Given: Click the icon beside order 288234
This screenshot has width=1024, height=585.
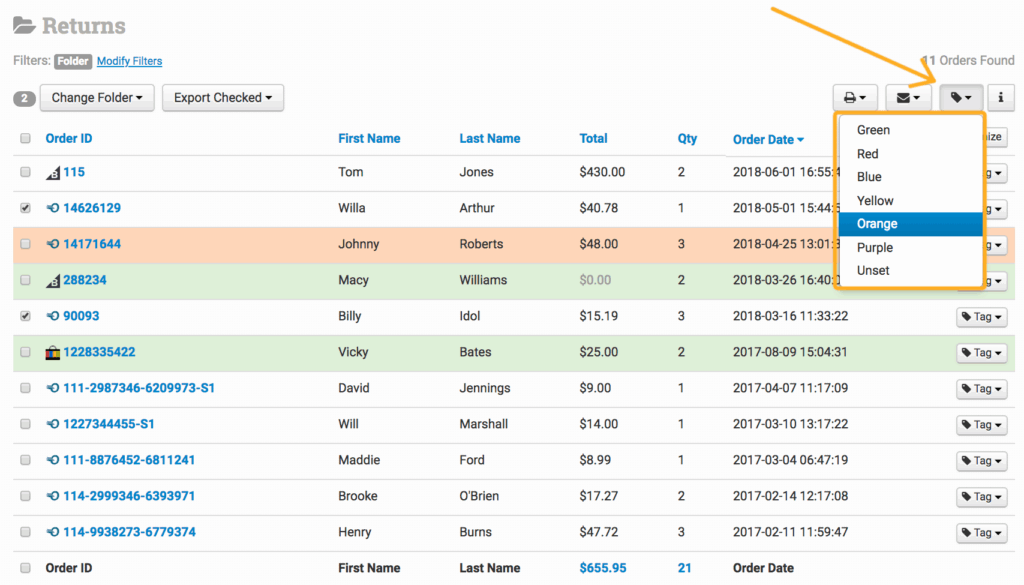Looking at the screenshot, I should pos(53,281).
